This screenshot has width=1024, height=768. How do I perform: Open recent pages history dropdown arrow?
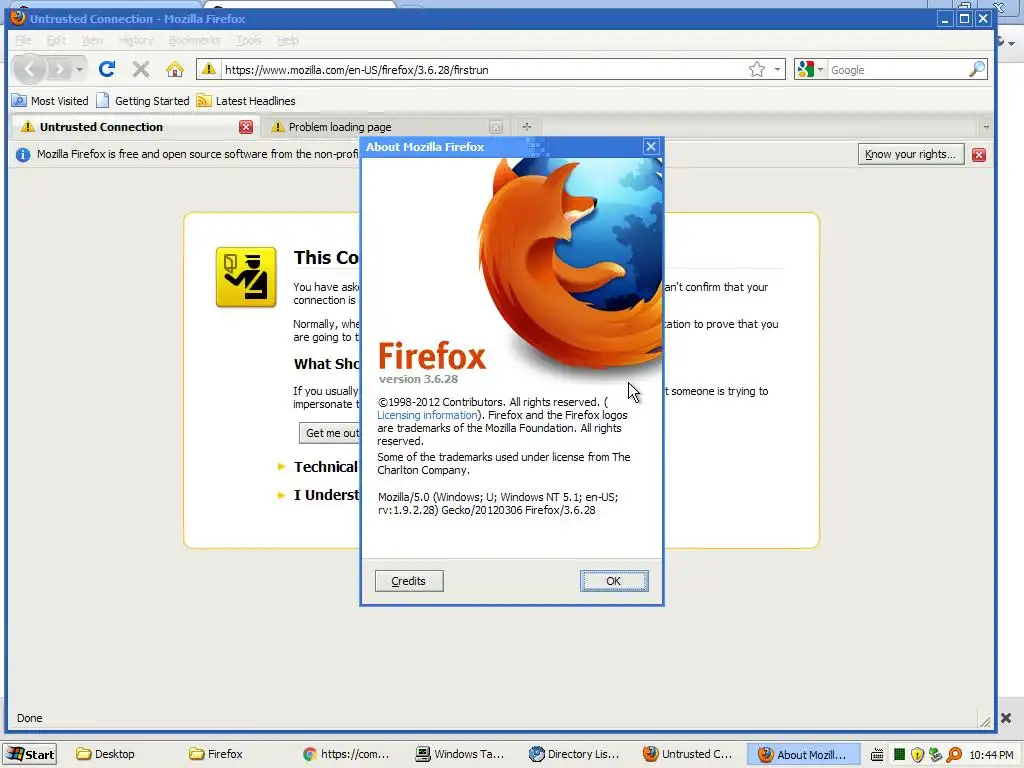[80, 69]
